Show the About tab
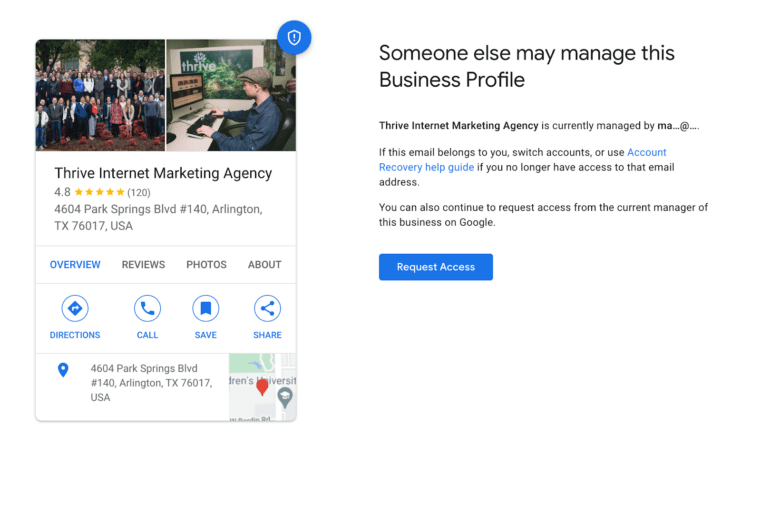This screenshot has width=761, height=517. pos(265,265)
